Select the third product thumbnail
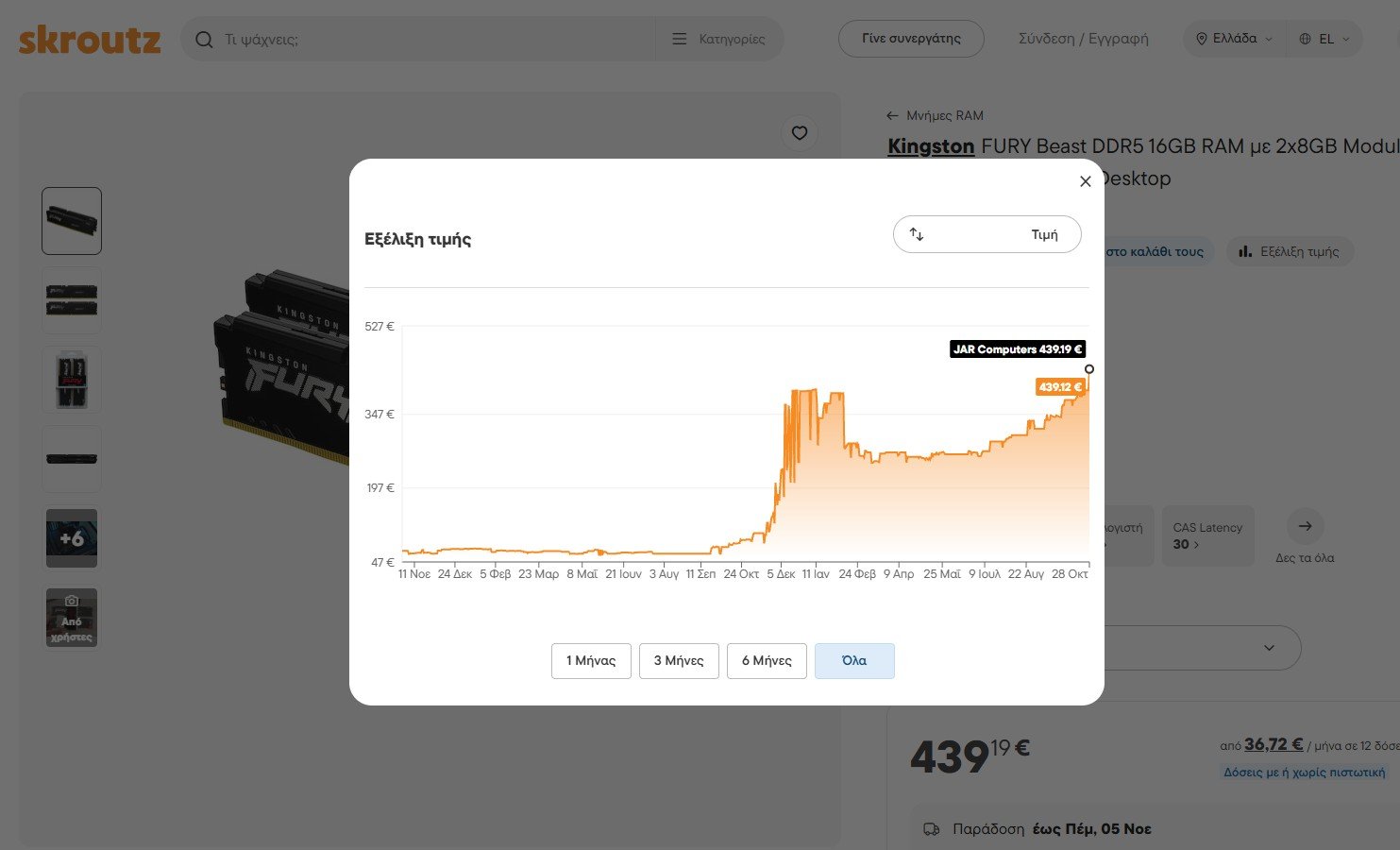 72,380
